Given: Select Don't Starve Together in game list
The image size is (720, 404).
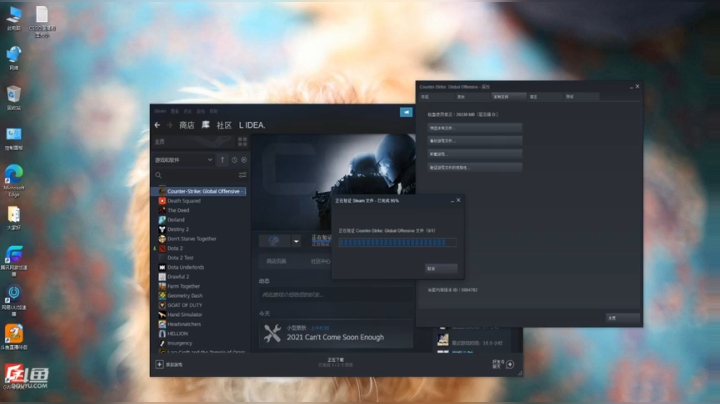Looking at the screenshot, I should point(191,239).
